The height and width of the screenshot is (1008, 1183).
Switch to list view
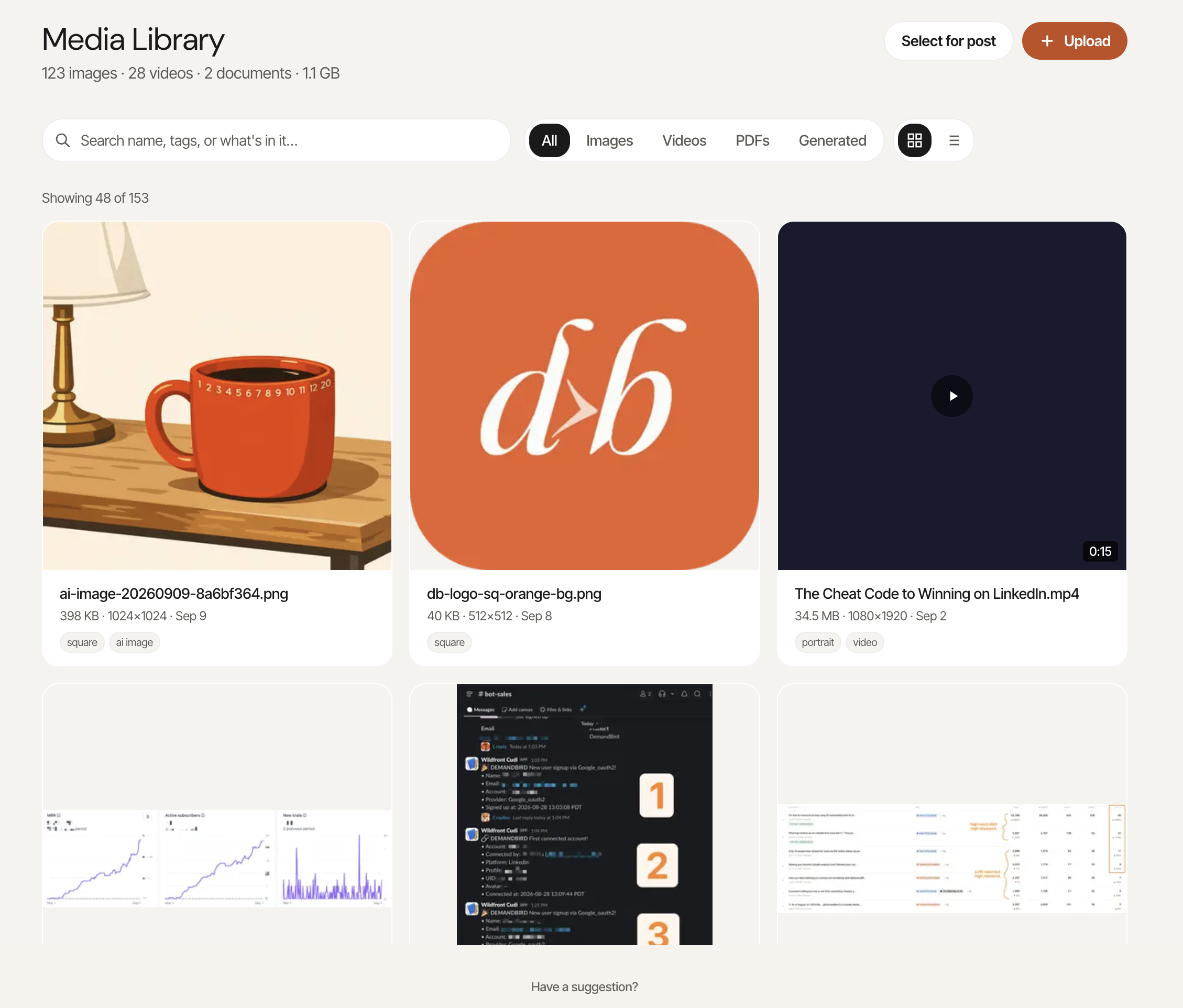coord(954,140)
